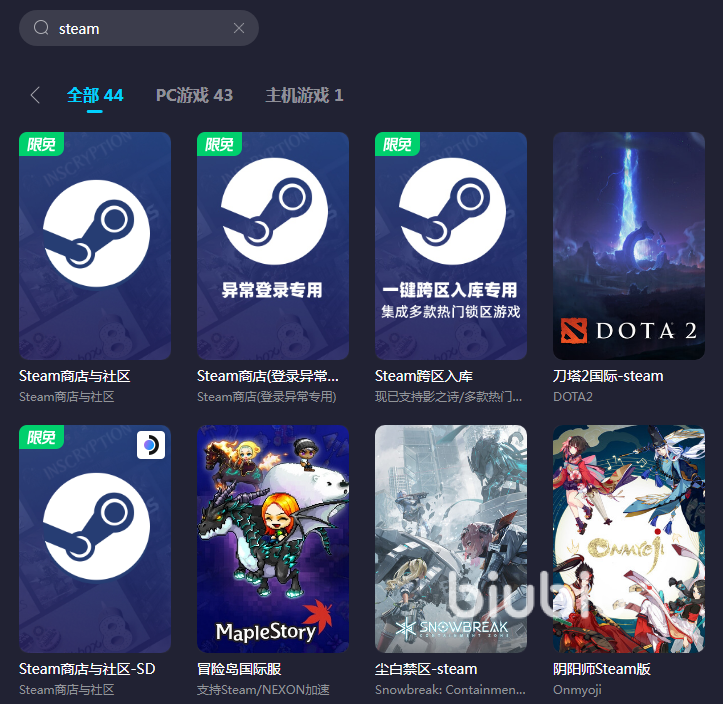Viewport: 723px width, 704px height.
Task: Switch to the 全部 44 tab
Action: tap(95, 95)
